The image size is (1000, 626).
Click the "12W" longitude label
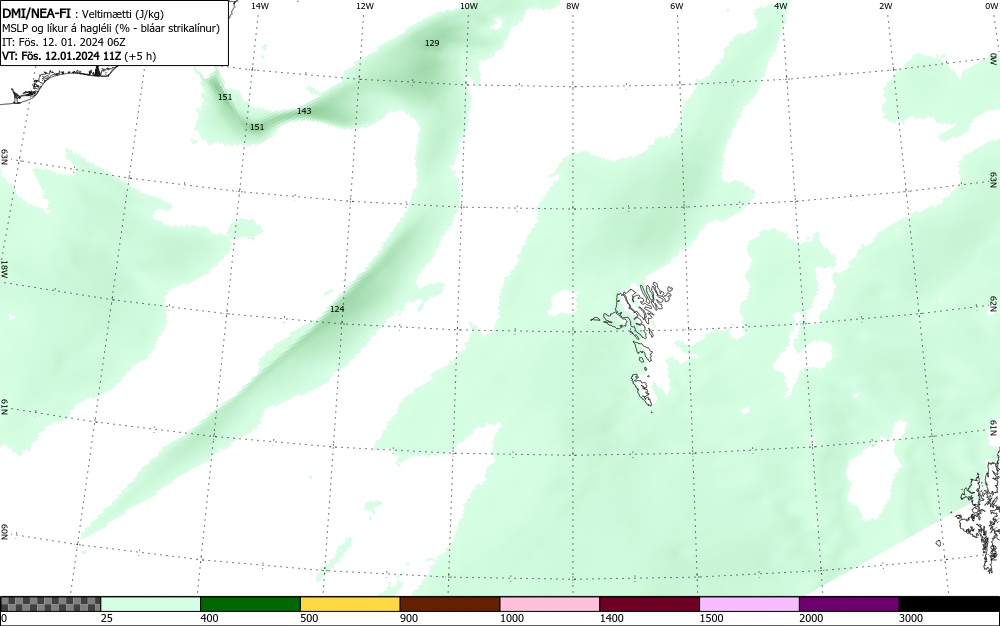tap(364, 6)
